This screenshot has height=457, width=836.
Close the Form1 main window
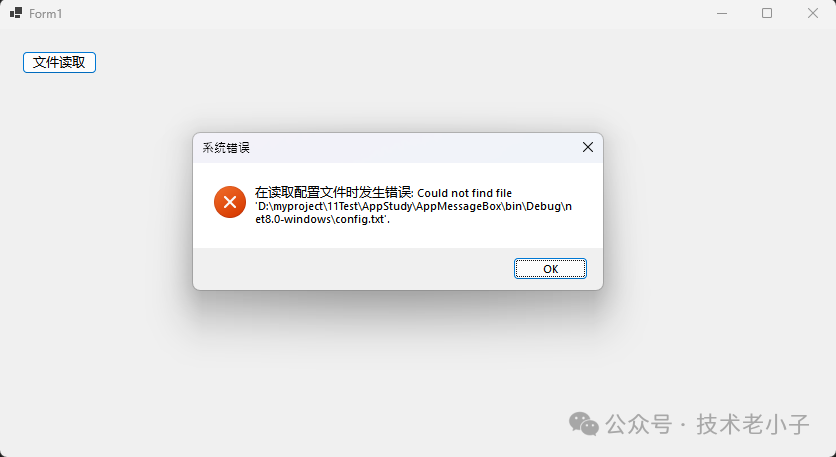click(x=813, y=13)
